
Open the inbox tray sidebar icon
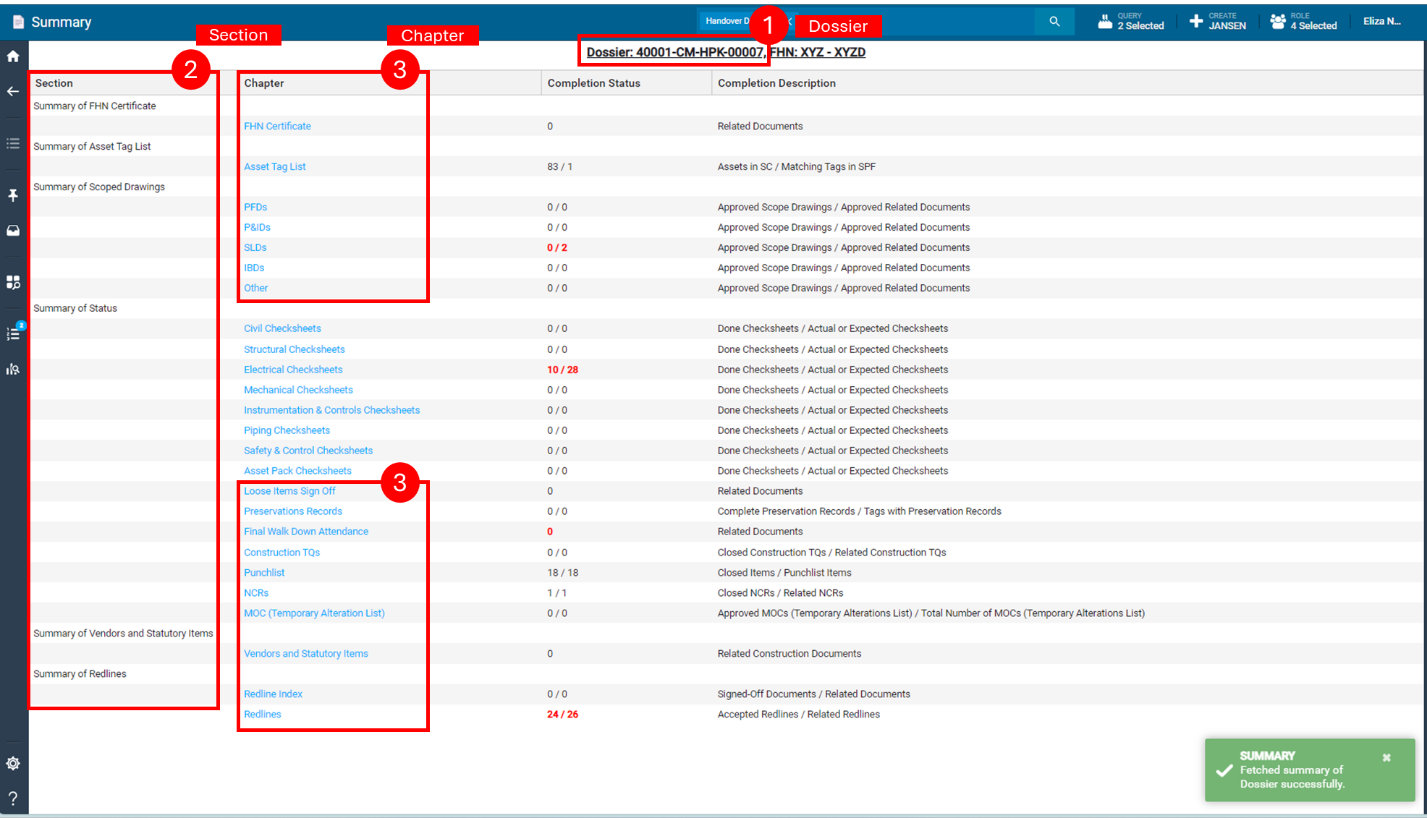(x=13, y=230)
